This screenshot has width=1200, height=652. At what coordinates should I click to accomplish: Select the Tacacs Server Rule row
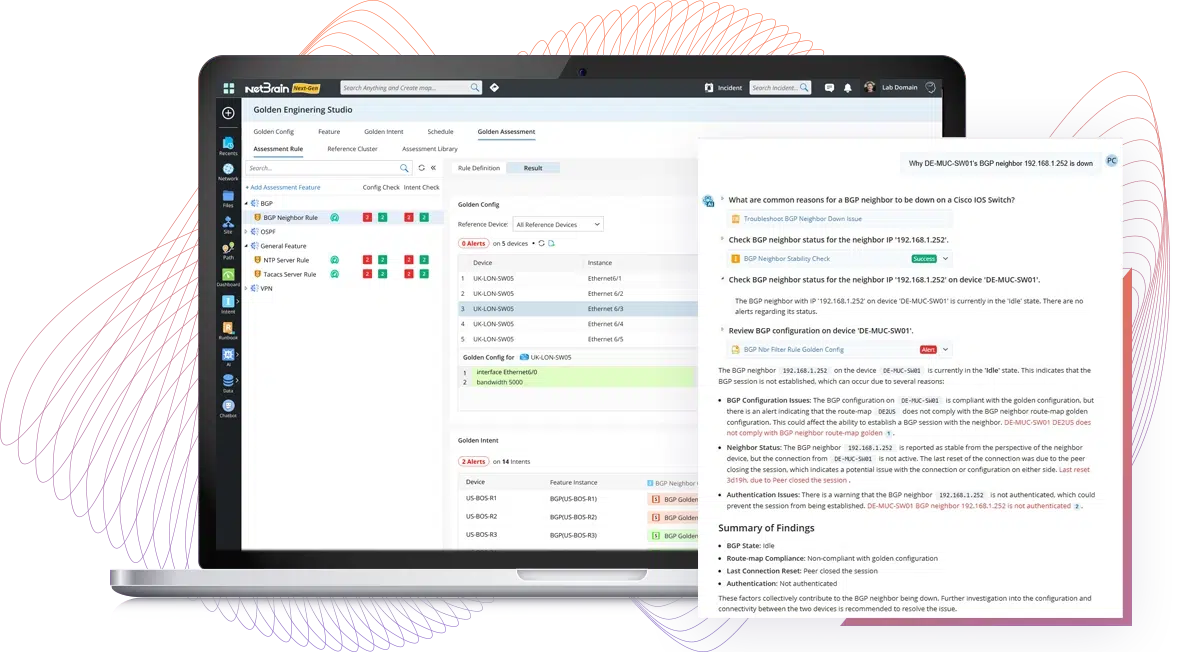(343, 274)
